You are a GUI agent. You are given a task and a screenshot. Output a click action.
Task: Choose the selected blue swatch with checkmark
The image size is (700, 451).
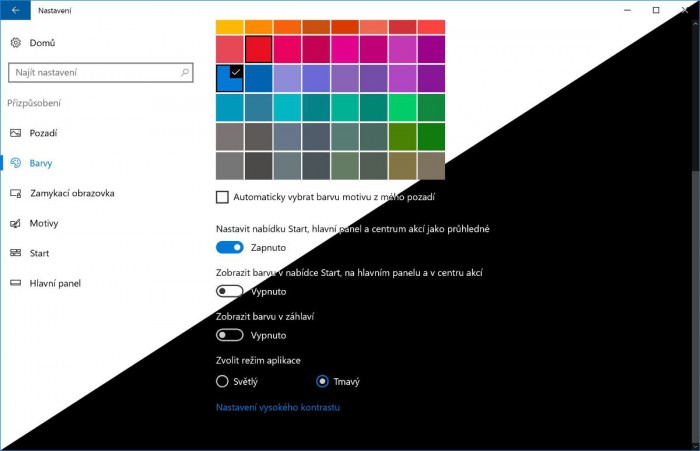(230, 78)
